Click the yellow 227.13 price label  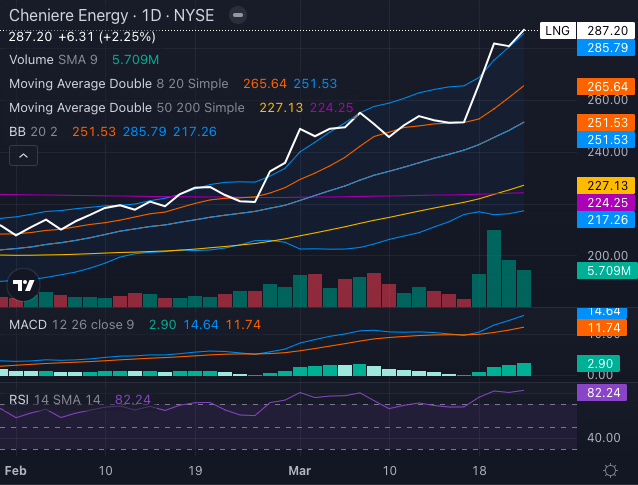click(607, 185)
